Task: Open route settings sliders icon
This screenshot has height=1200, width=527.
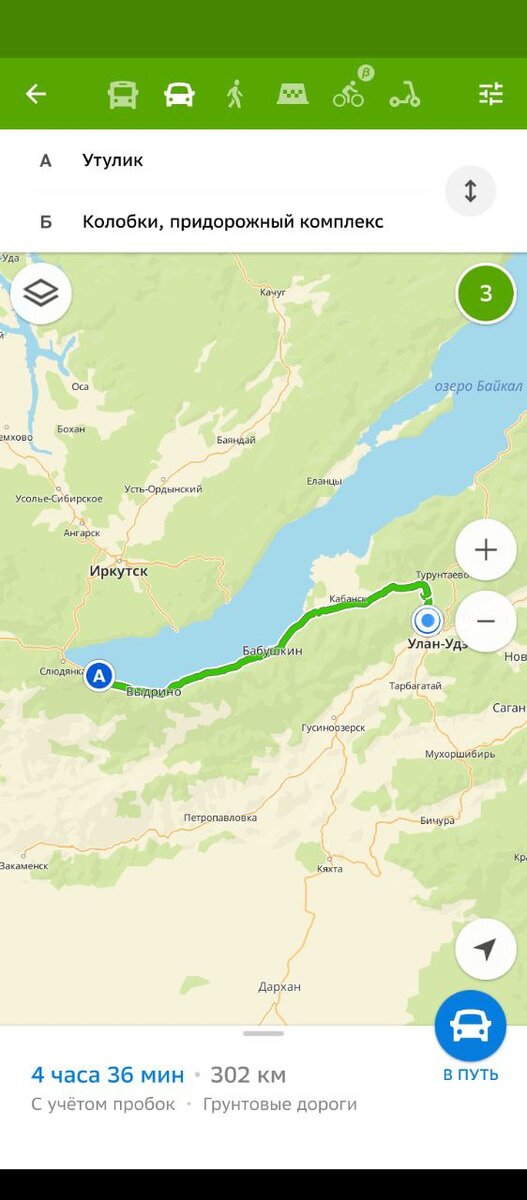Action: coord(491,94)
